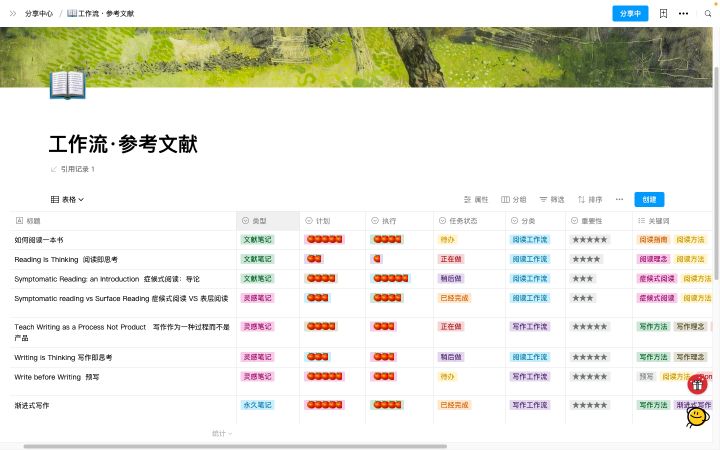The image size is (720, 450).
Task: Open the row Reading is Thinking 阅读即思考
Action: [x=66, y=259]
